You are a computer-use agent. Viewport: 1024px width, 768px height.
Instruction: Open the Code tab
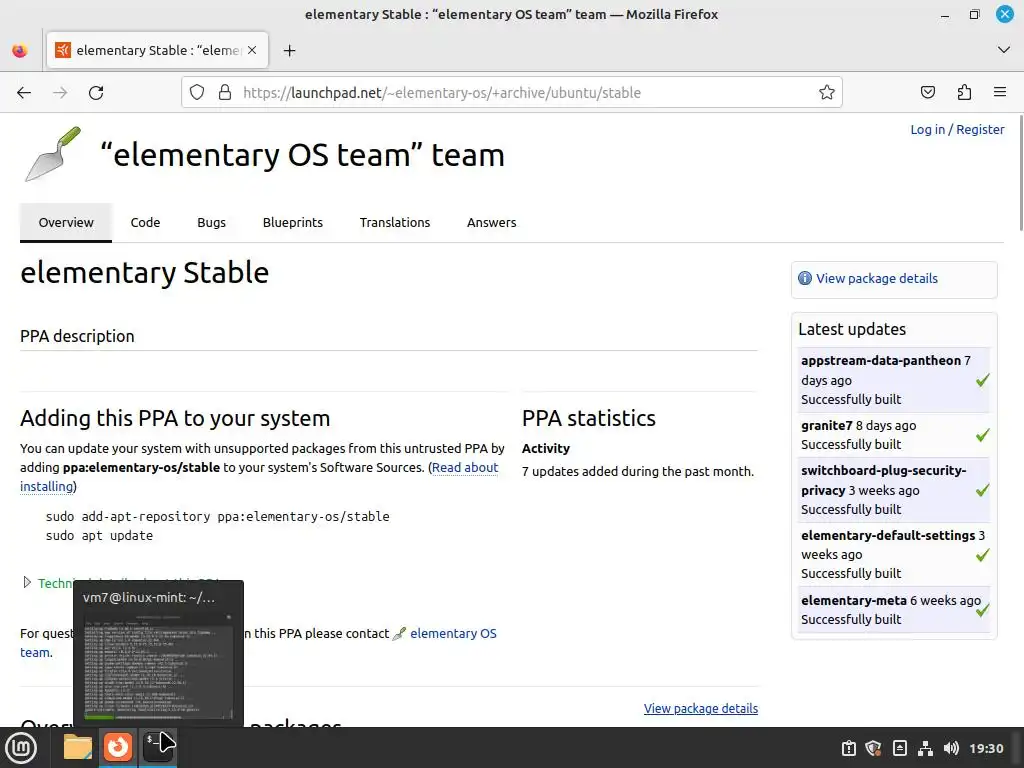point(145,223)
